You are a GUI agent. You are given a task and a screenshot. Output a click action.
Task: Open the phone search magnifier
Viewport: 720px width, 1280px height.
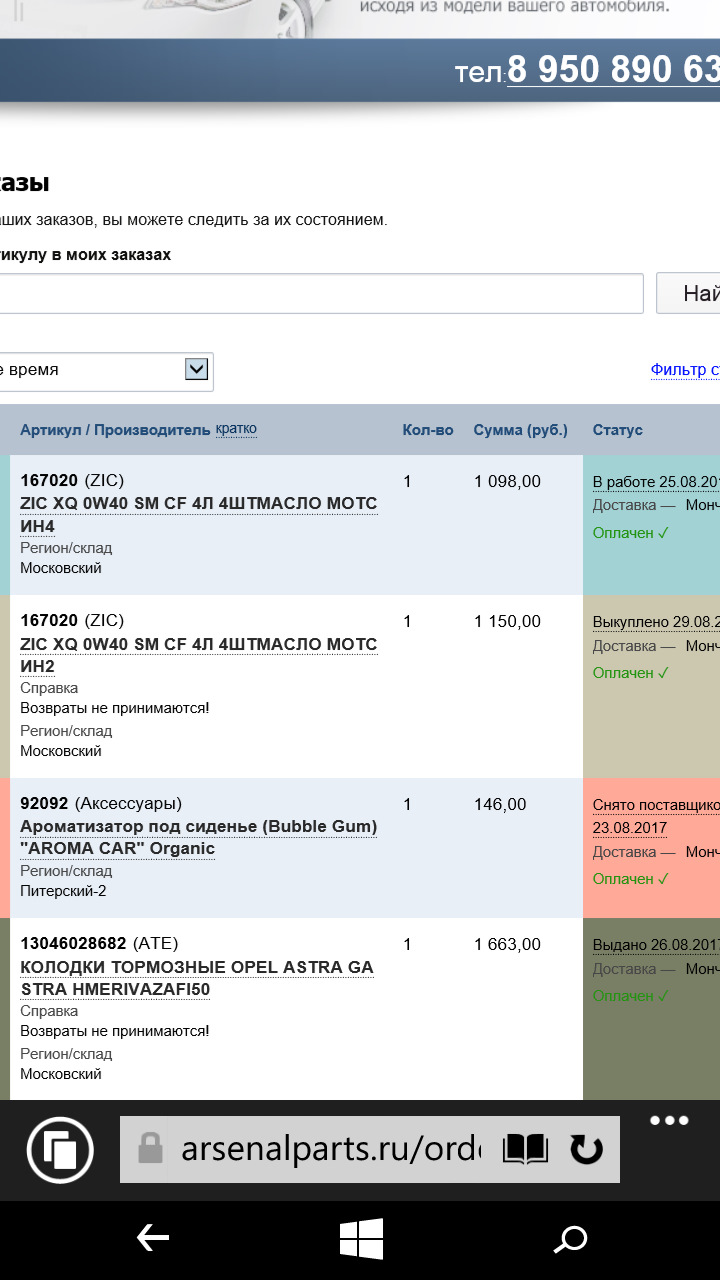point(570,1240)
